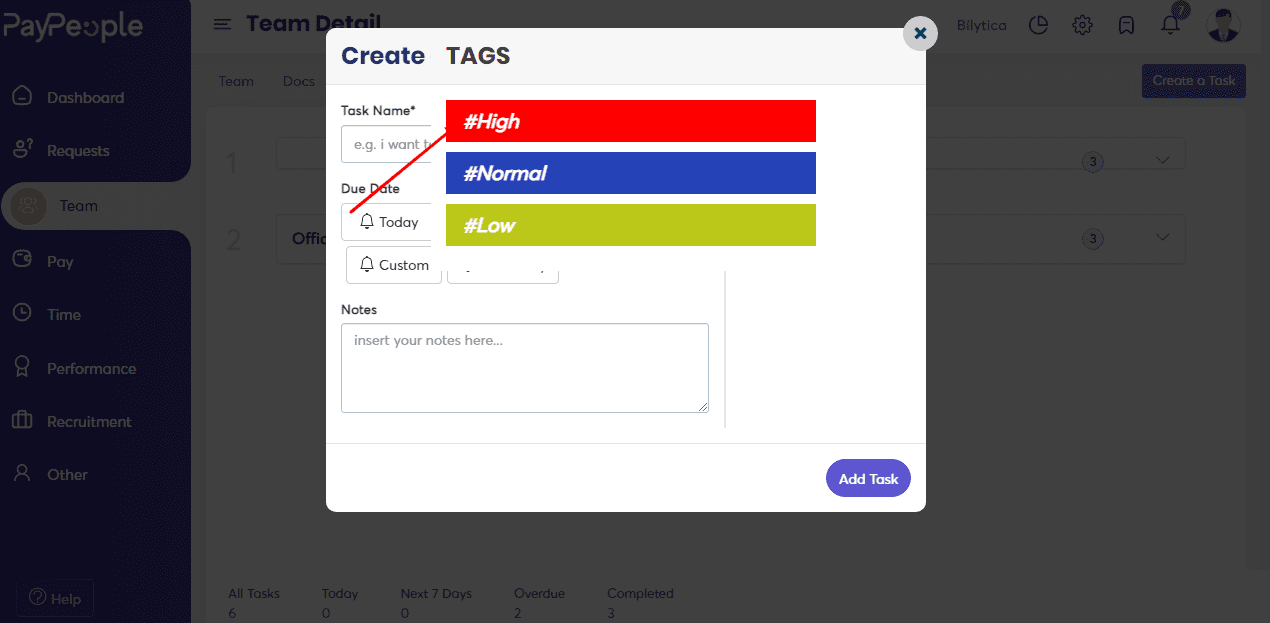Choose the red #High tag
The image size is (1270, 623).
[630, 121]
